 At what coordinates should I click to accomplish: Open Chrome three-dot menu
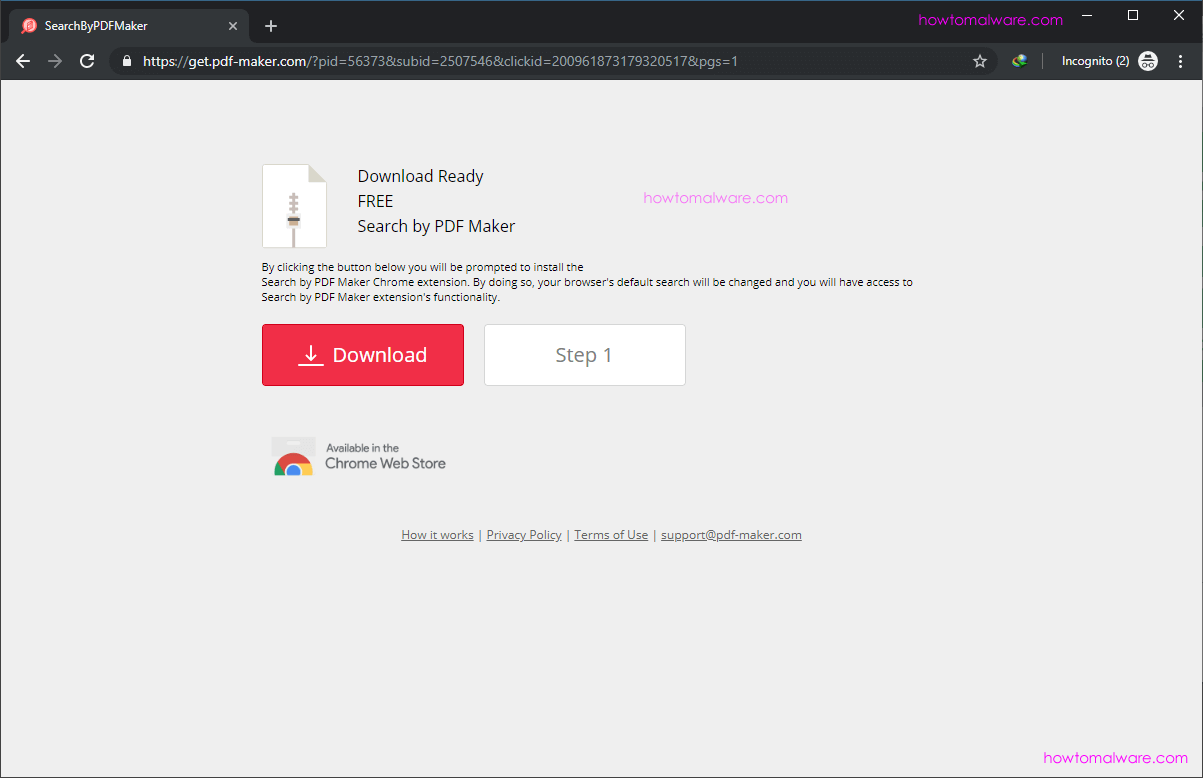(x=1181, y=61)
